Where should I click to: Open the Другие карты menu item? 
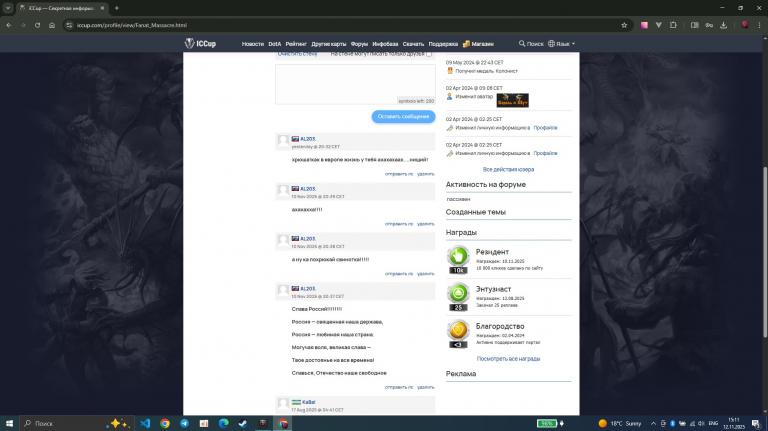point(329,44)
